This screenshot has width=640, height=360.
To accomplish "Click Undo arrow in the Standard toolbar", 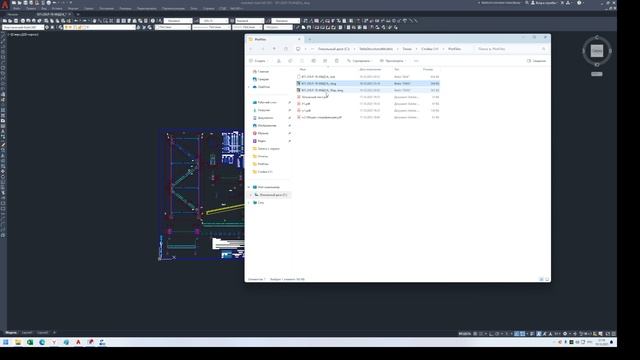I will coord(76,20).
